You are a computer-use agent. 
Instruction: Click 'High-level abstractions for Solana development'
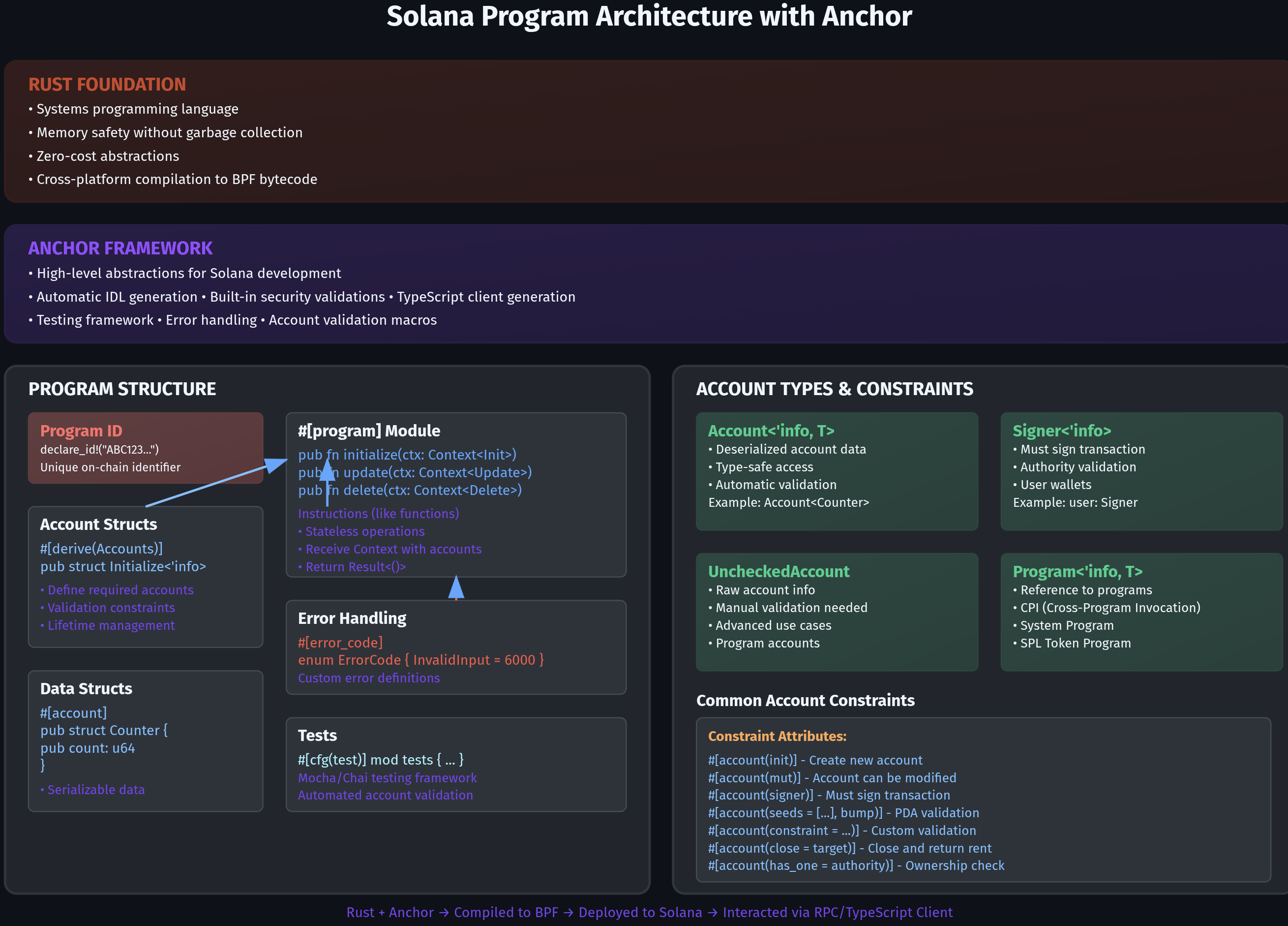[184, 273]
